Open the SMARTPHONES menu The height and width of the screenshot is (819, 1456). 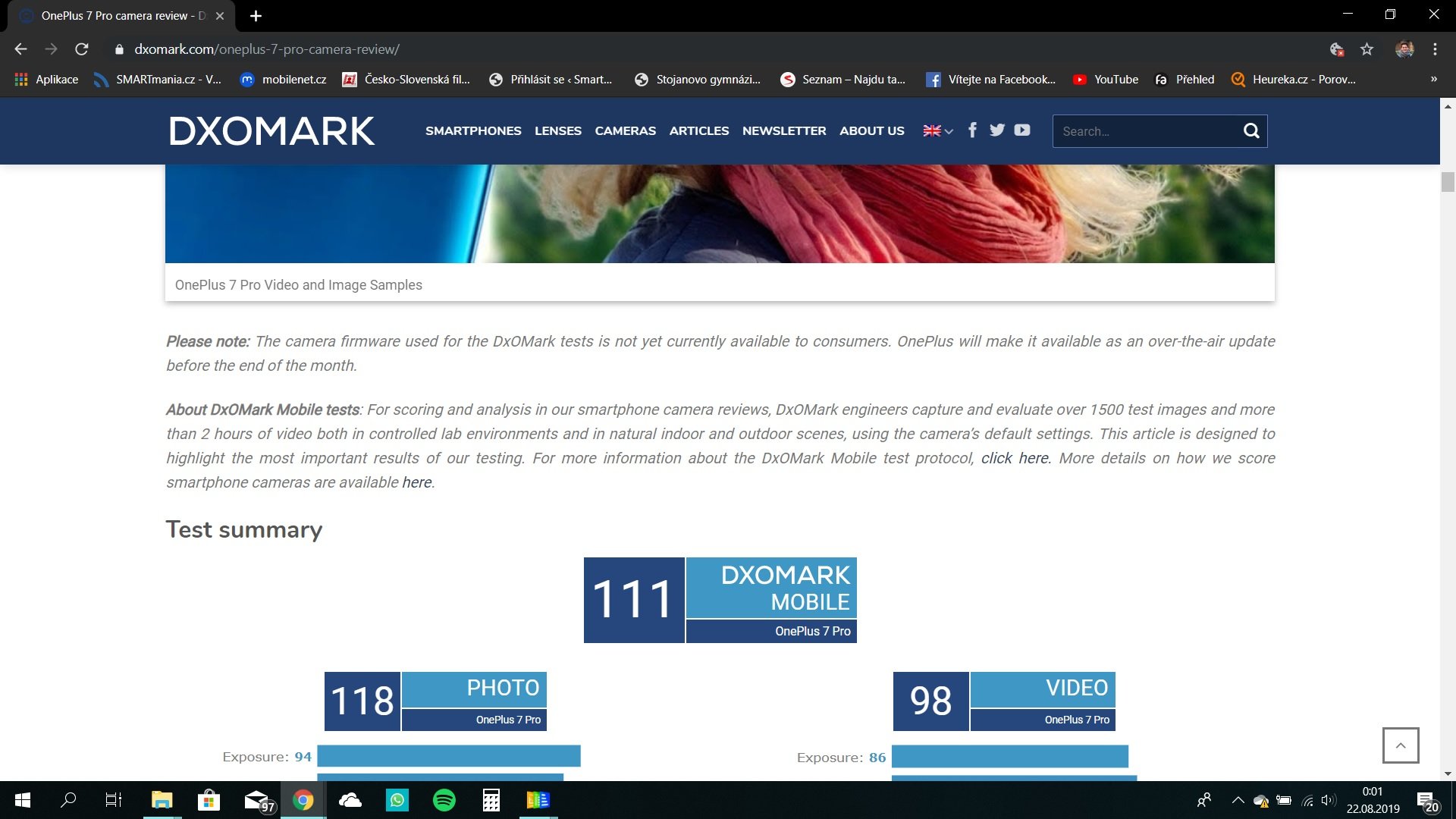point(473,131)
